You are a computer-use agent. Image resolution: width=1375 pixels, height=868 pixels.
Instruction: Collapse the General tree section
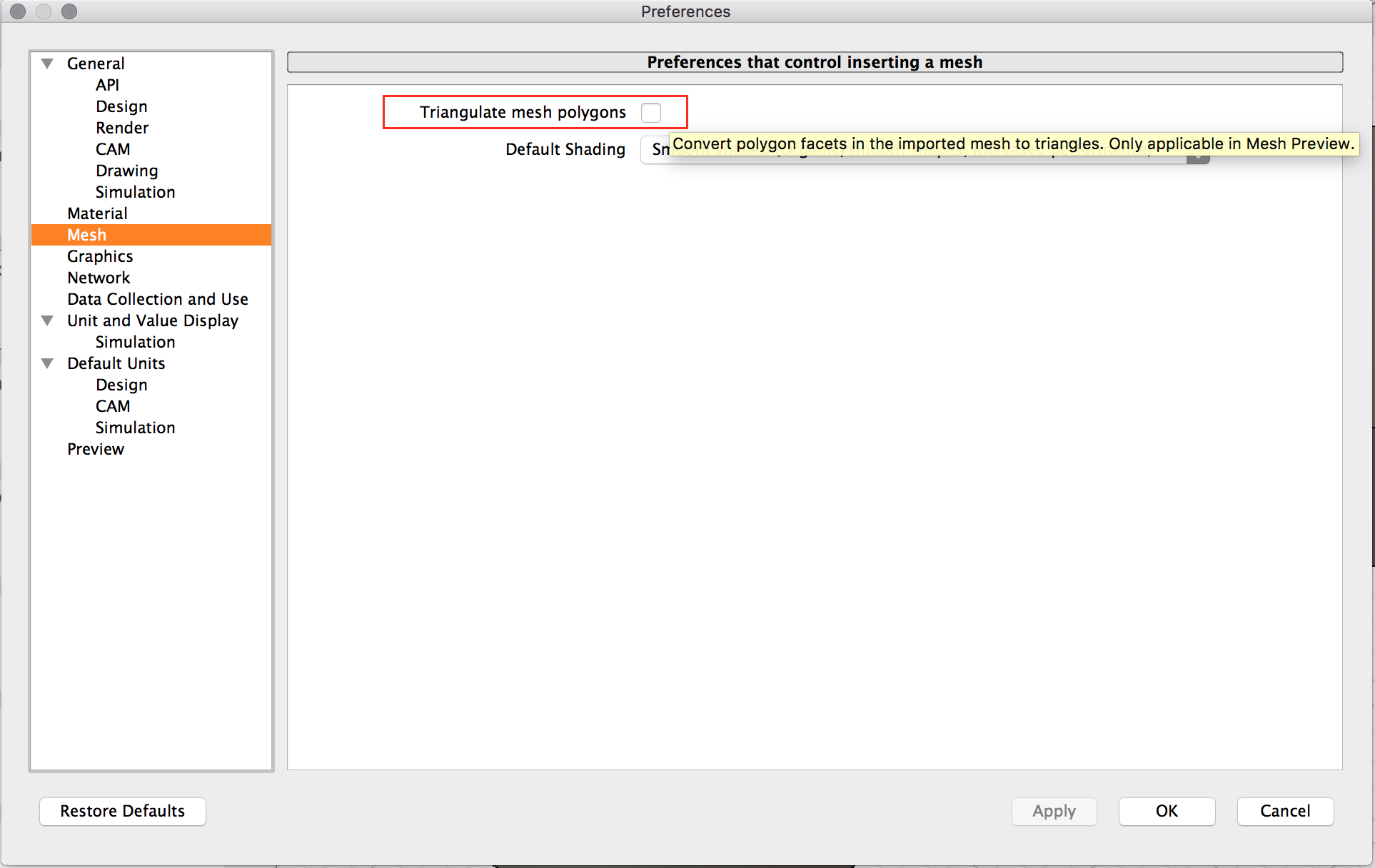click(48, 64)
